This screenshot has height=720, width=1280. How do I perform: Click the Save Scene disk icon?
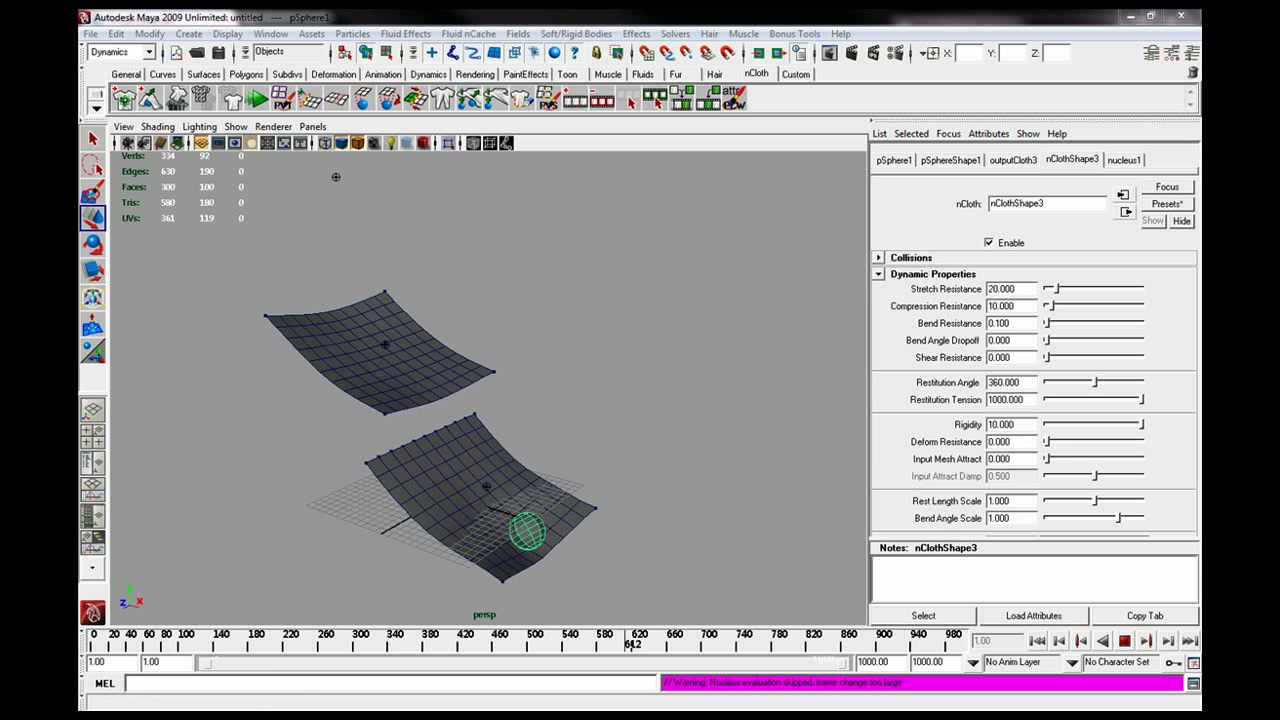(x=217, y=53)
